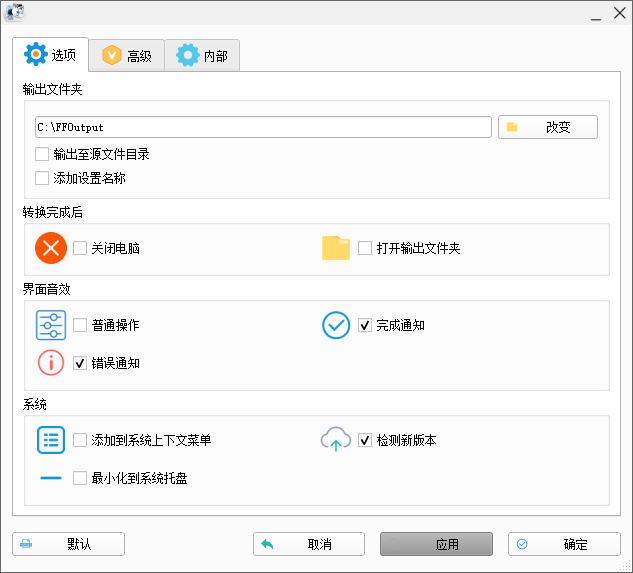The height and width of the screenshot is (573, 633).
Task: Click the red info icon beside 错误通知
Action: pyautogui.click(x=51, y=363)
